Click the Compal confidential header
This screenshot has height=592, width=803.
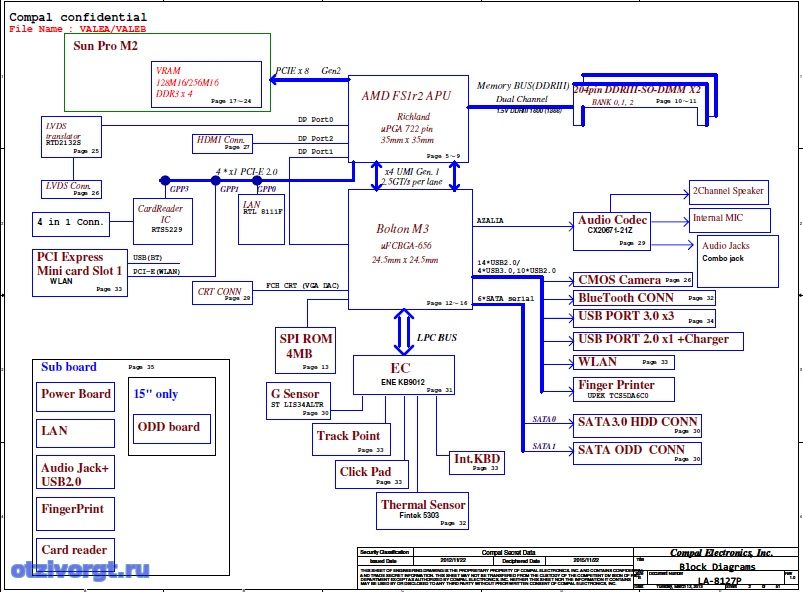78,17
